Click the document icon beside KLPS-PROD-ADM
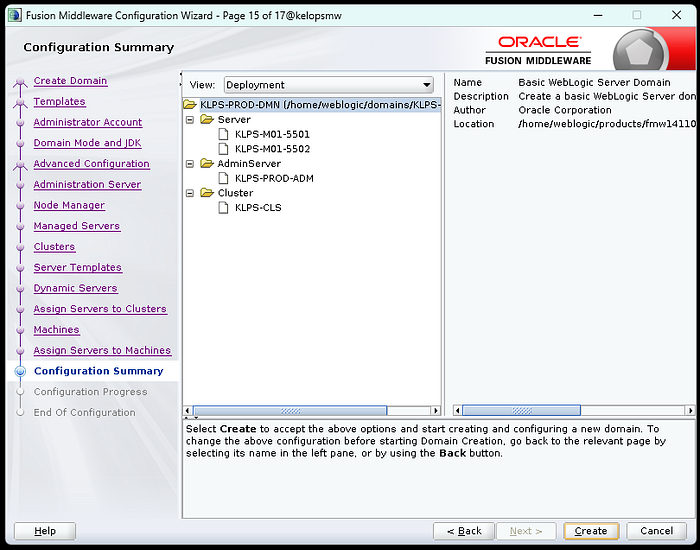The width and height of the screenshot is (700, 550). (x=223, y=178)
